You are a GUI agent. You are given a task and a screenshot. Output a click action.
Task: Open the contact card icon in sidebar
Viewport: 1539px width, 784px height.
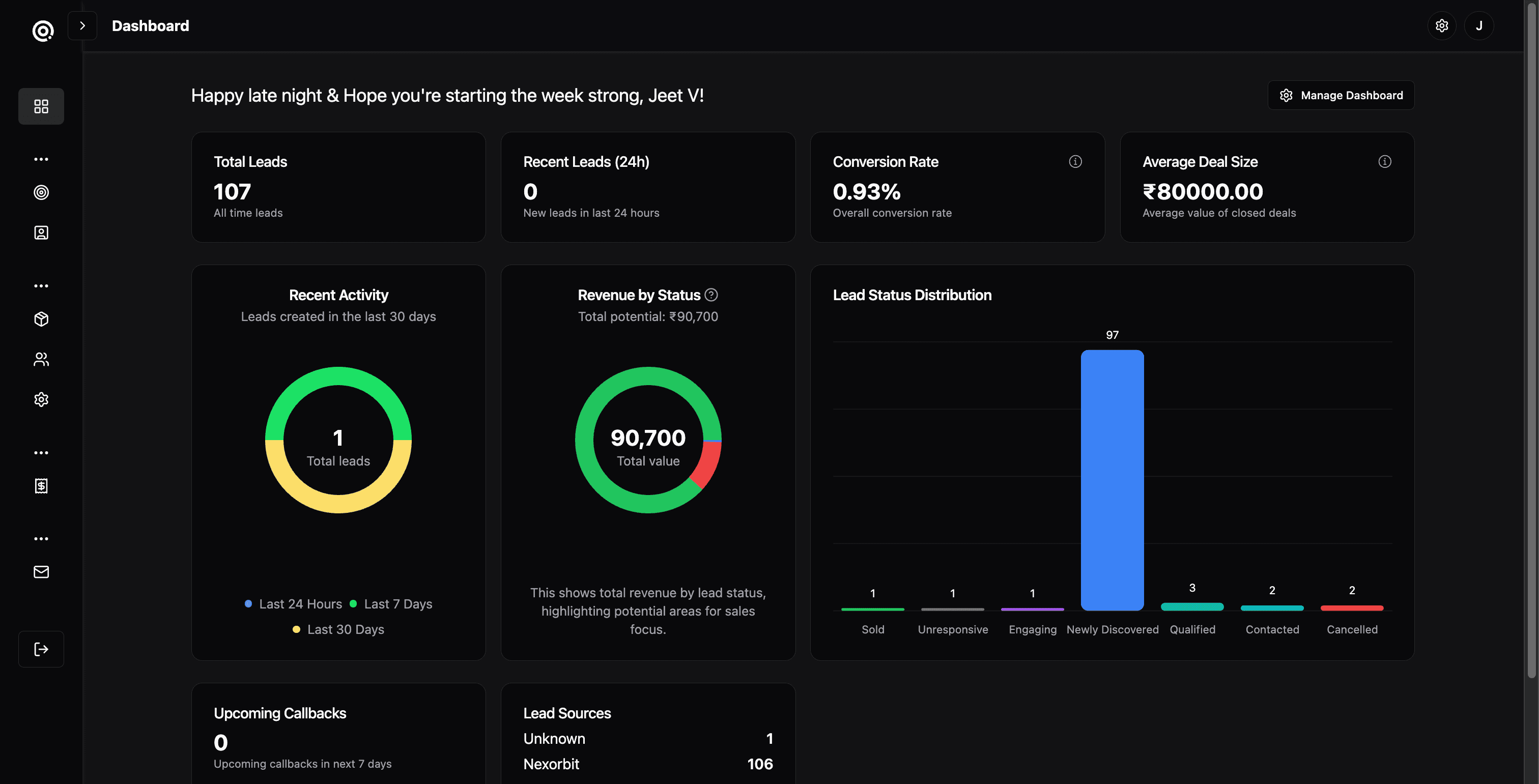(41, 233)
